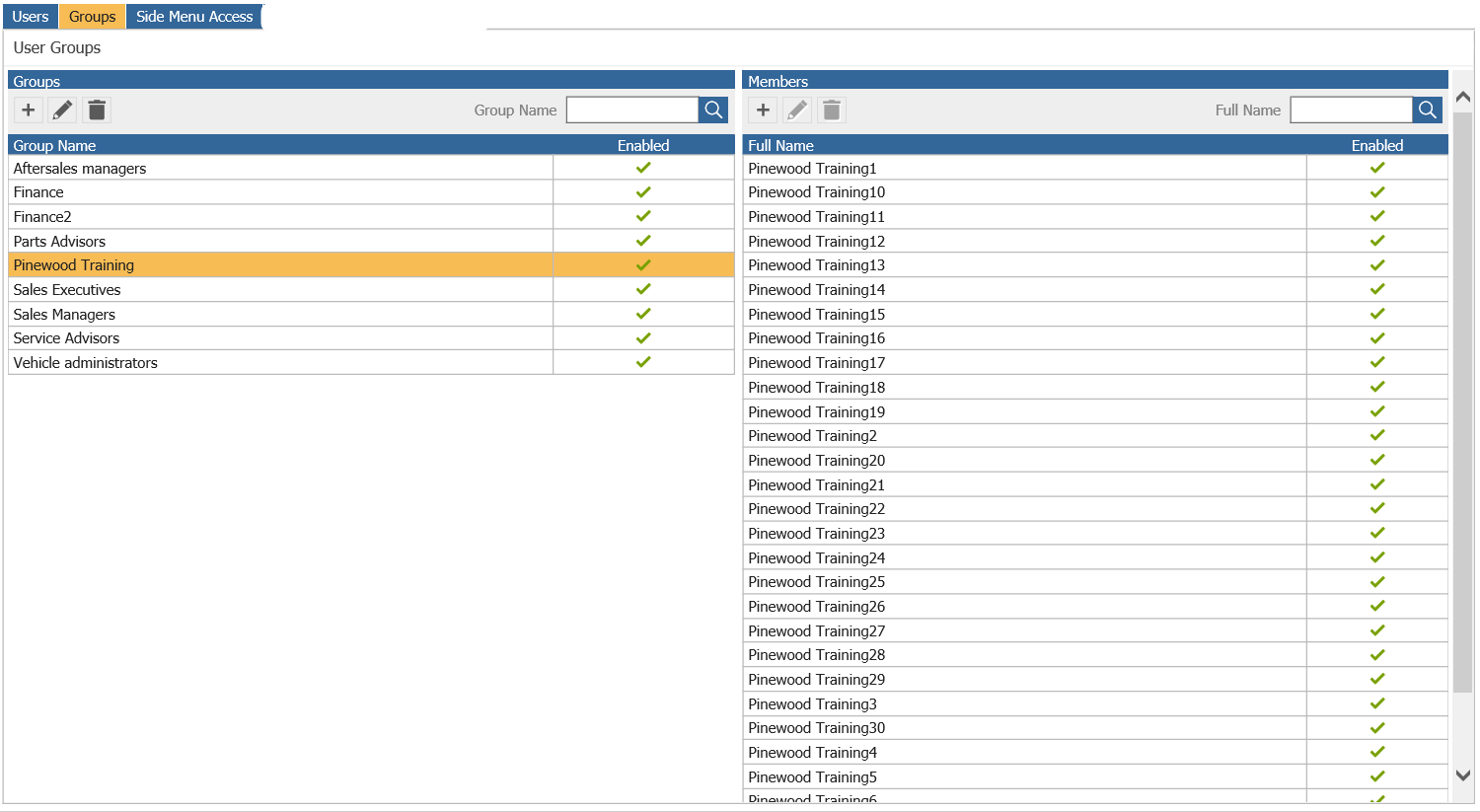Delete selected group with the trash icon
This screenshot has width=1480, height=812.
(x=97, y=110)
